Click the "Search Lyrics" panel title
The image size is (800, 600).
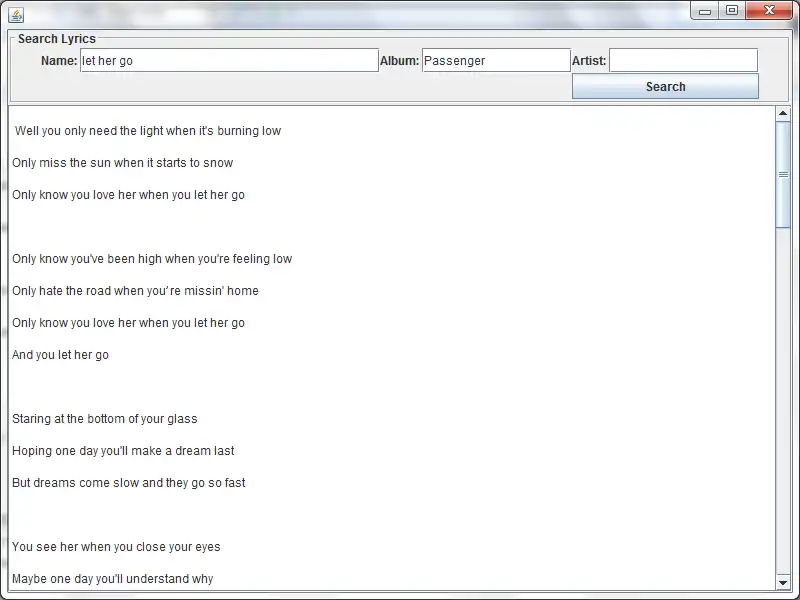(x=57, y=39)
